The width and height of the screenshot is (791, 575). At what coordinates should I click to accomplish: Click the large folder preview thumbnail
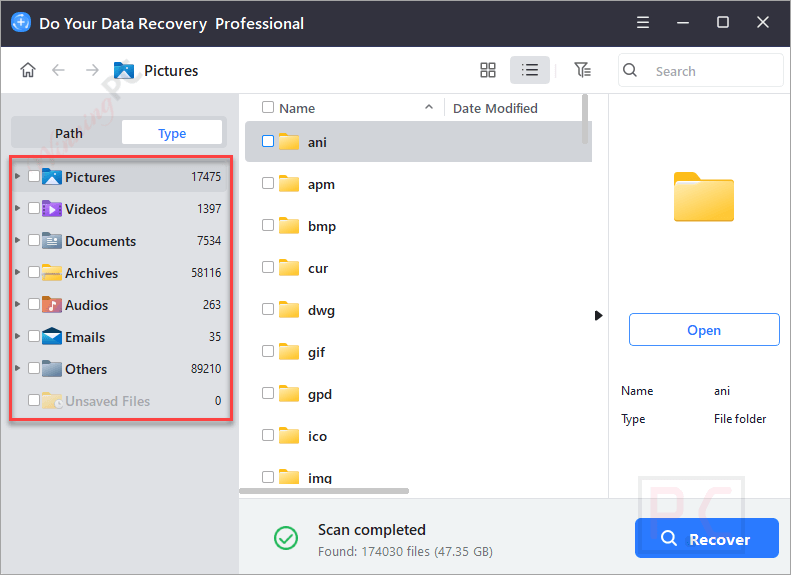pos(704,197)
